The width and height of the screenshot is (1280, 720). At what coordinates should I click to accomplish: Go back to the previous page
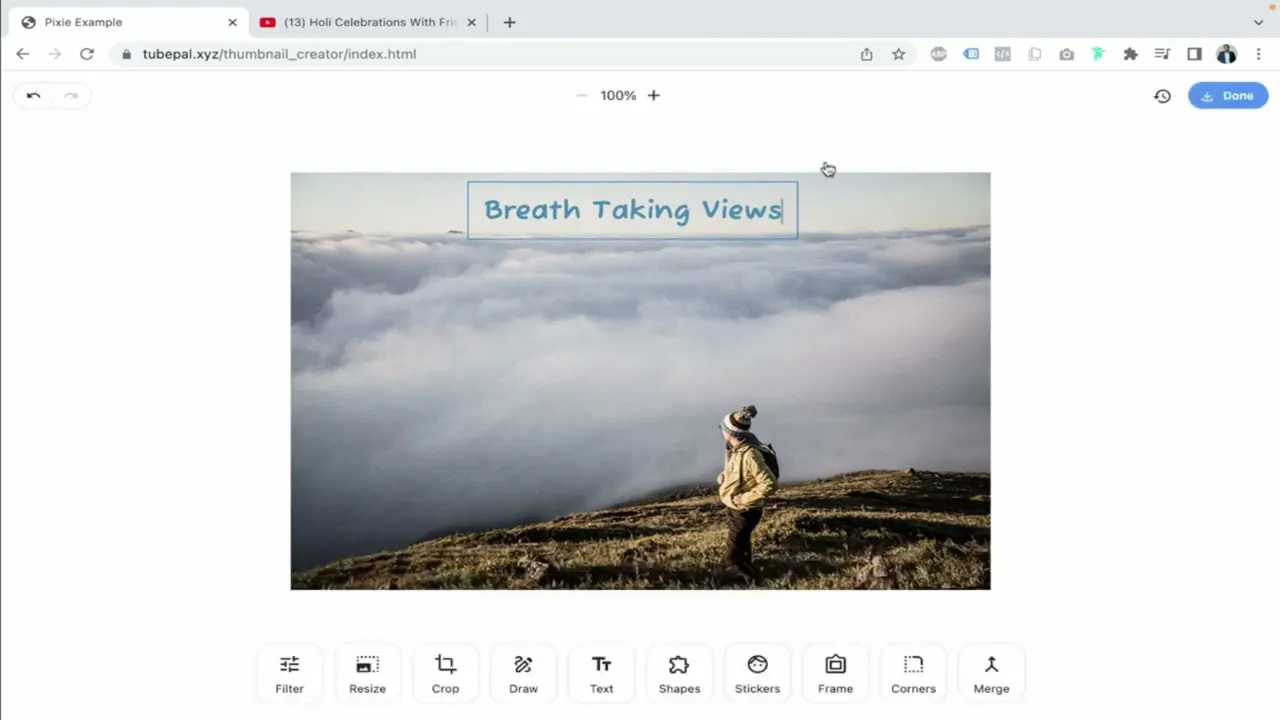click(x=23, y=54)
